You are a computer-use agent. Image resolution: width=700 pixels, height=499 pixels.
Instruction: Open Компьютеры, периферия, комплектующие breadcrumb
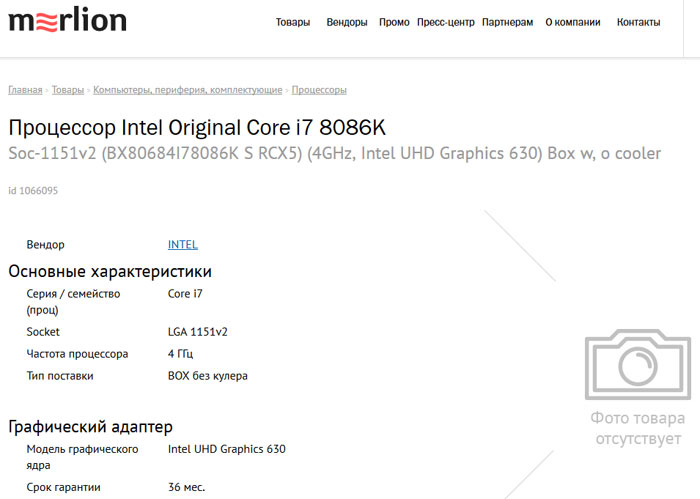pos(188,90)
